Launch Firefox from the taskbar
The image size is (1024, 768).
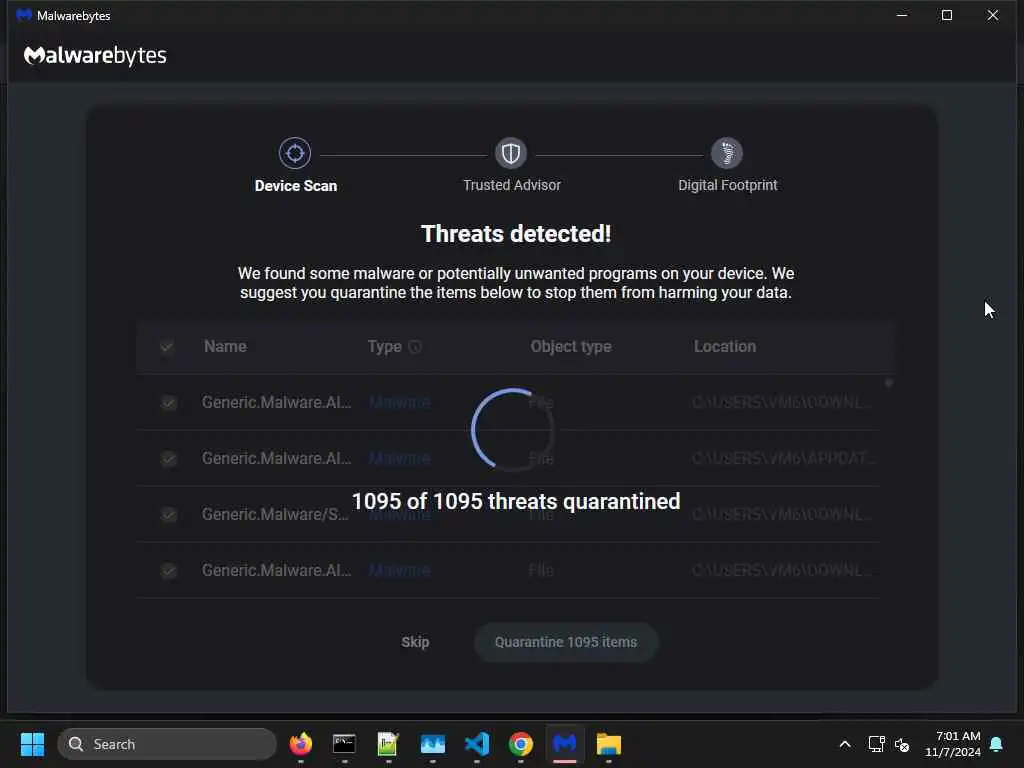300,744
